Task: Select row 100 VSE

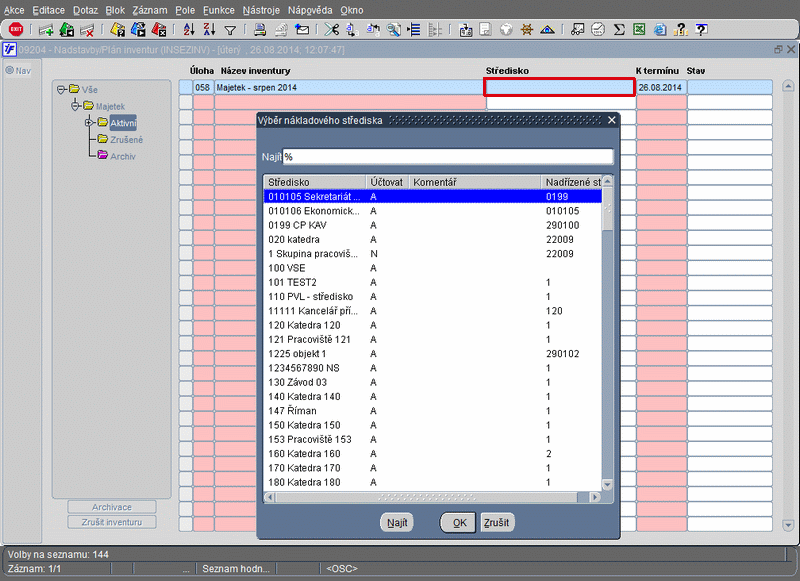Action: (x=433, y=268)
